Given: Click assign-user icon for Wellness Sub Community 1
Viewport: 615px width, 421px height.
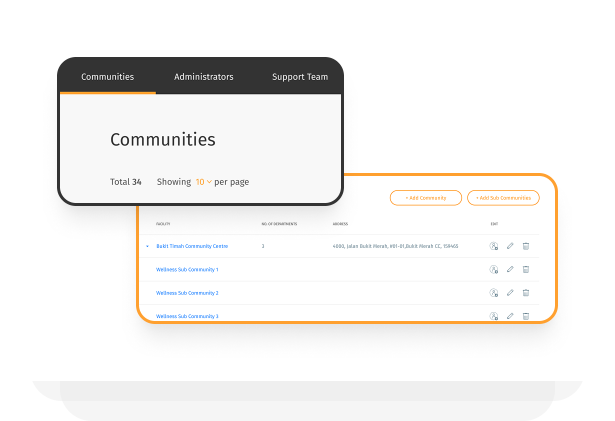Looking at the screenshot, I should coord(493,269).
